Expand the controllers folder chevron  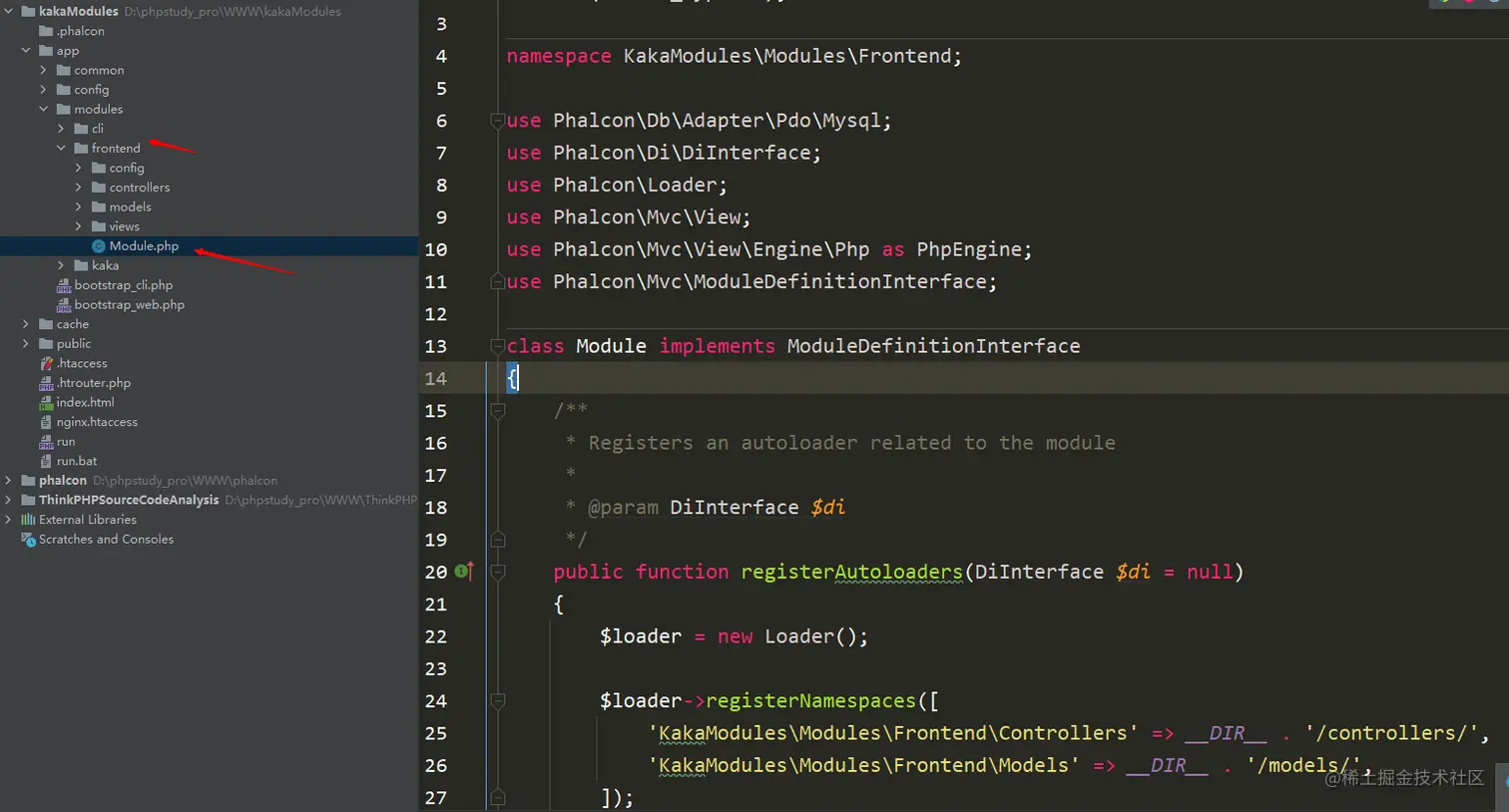(x=79, y=187)
